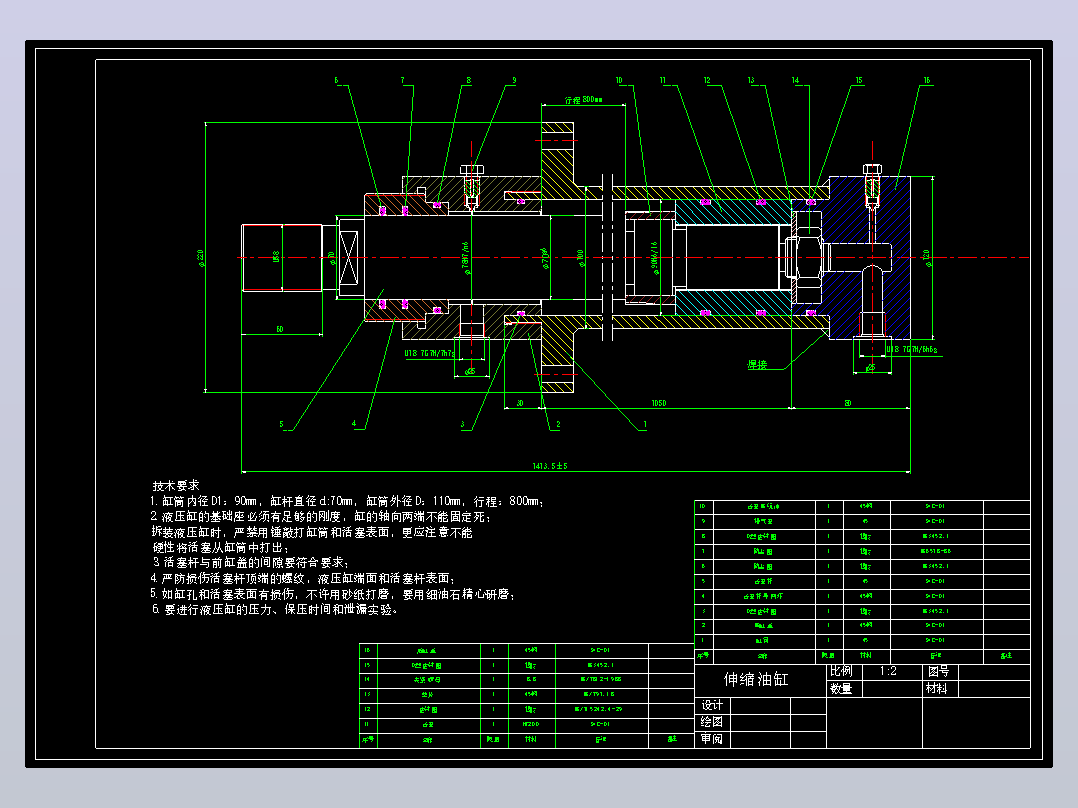Click part callout number 10 above drawing
This screenshot has height=808, width=1078.
[x=619, y=80]
